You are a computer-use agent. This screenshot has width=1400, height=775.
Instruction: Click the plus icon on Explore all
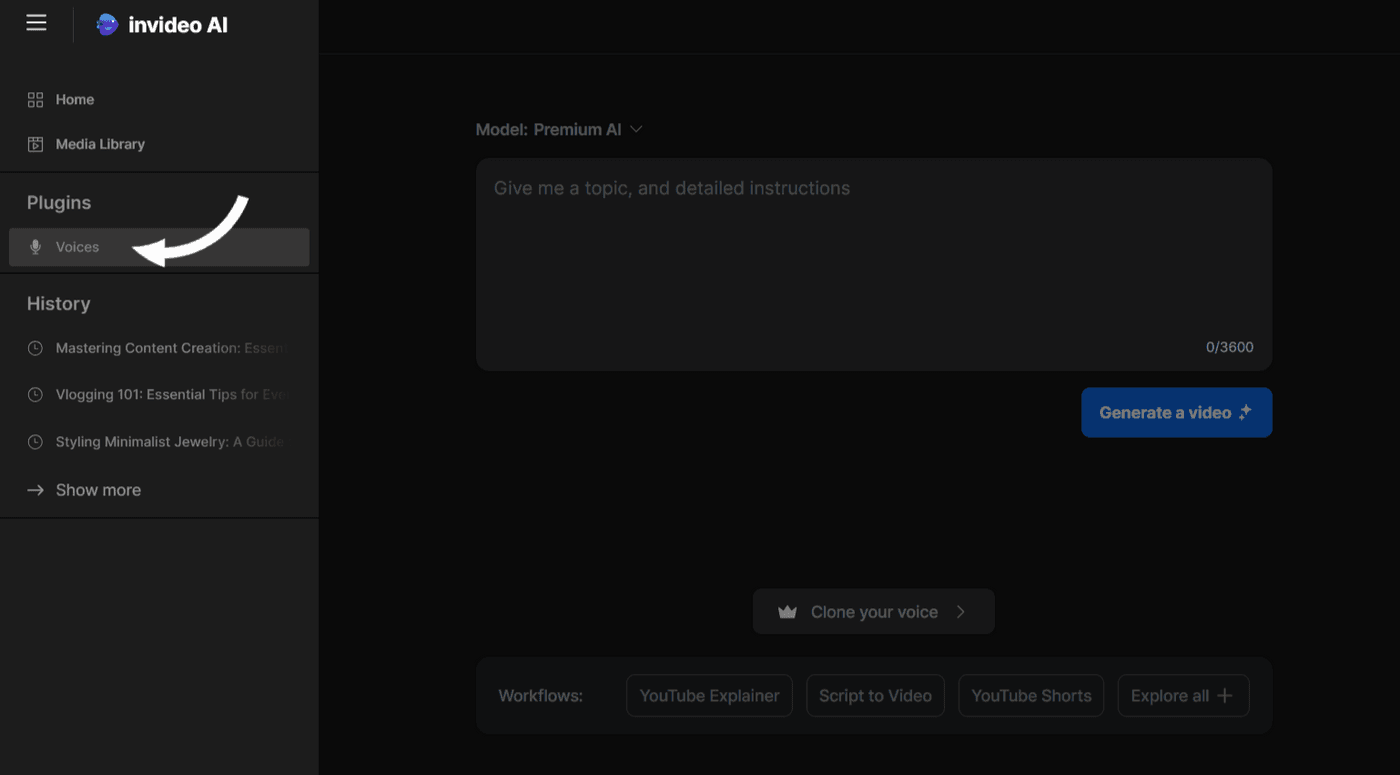coord(1227,695)
